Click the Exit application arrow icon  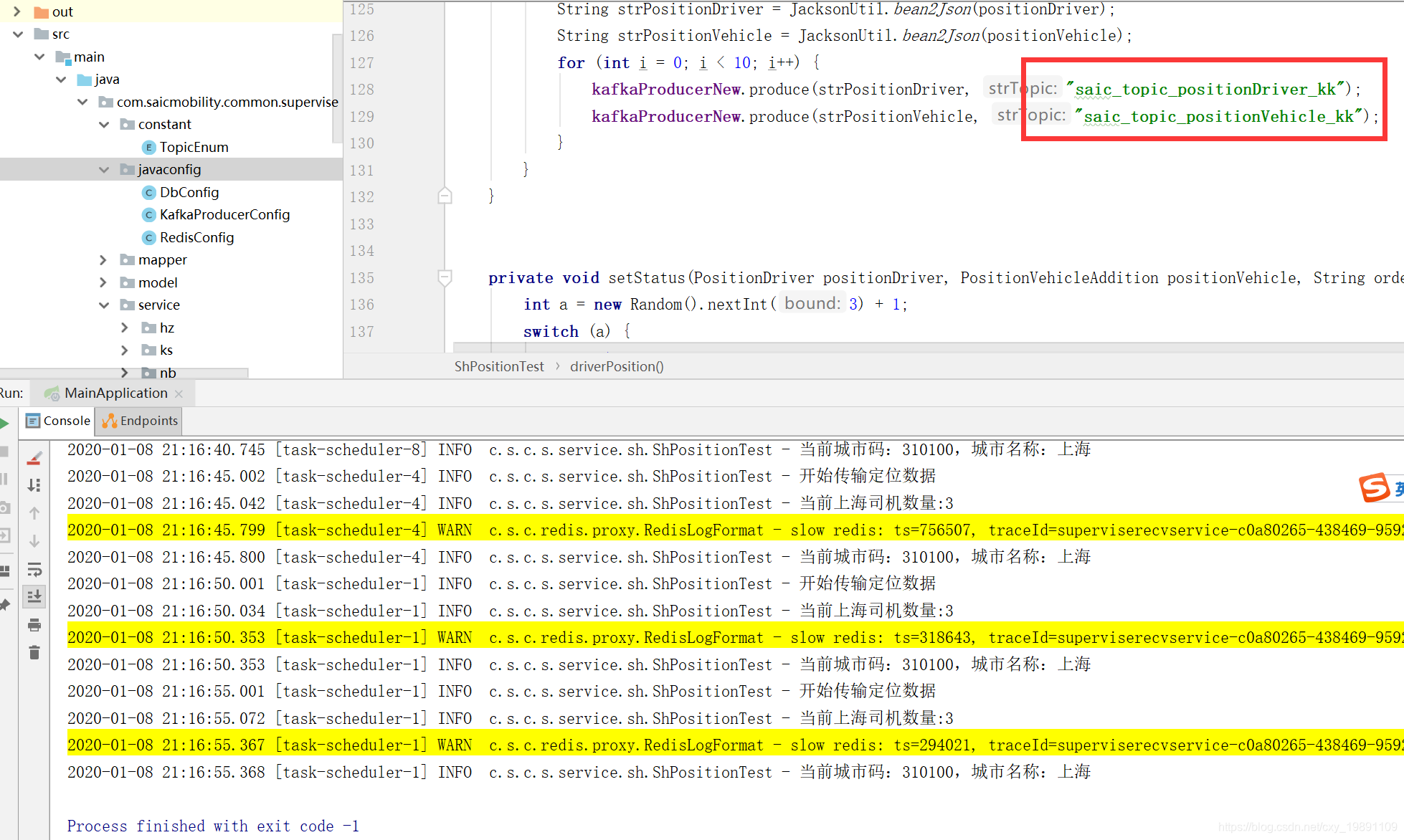coord(4,535)
